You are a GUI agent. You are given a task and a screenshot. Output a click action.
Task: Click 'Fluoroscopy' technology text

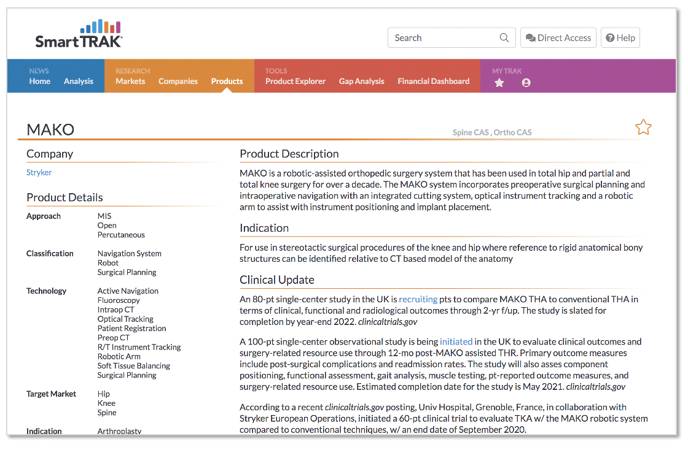[118, 300]
